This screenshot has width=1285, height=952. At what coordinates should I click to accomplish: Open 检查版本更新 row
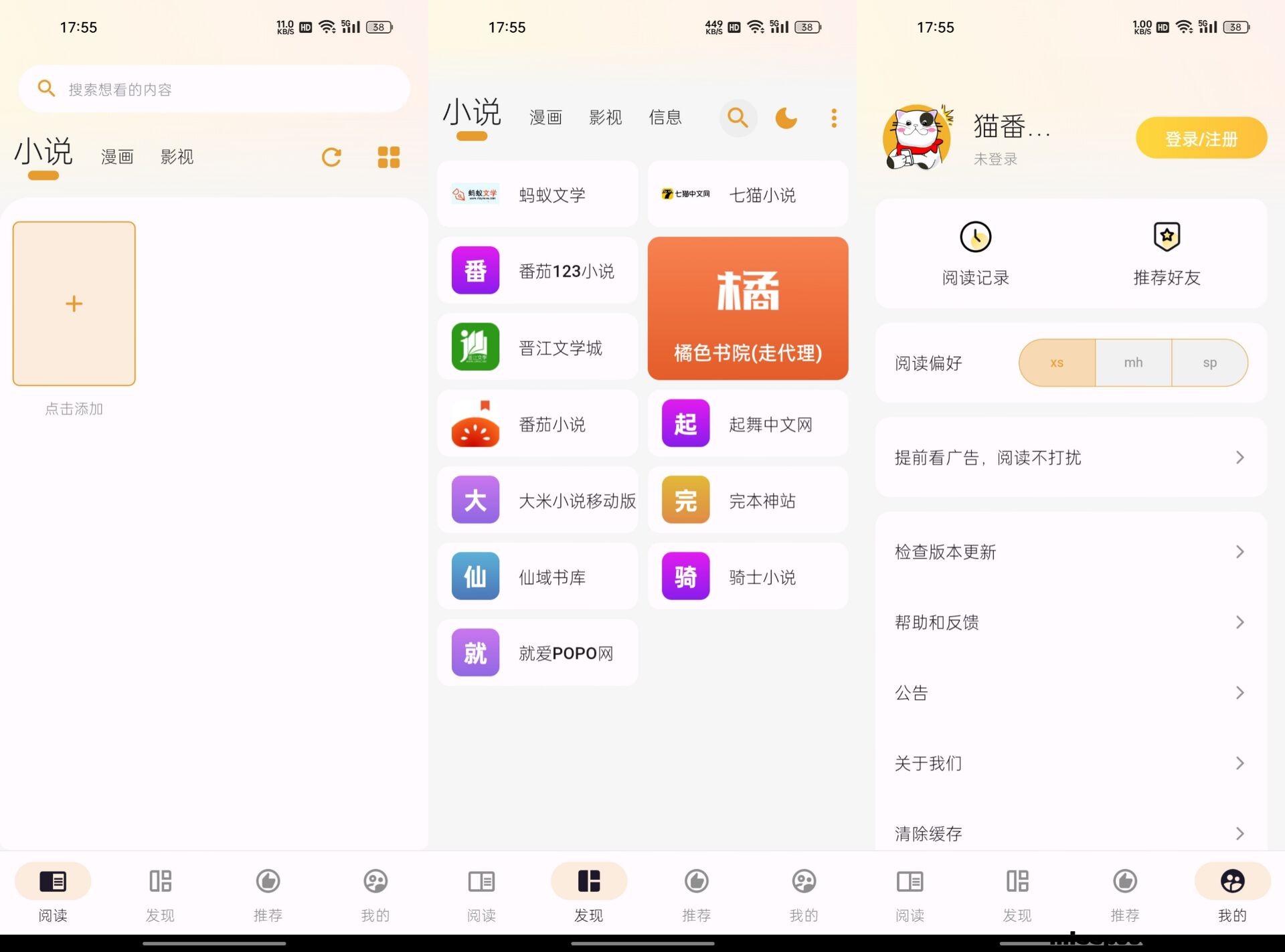(x=1071, y=552)
